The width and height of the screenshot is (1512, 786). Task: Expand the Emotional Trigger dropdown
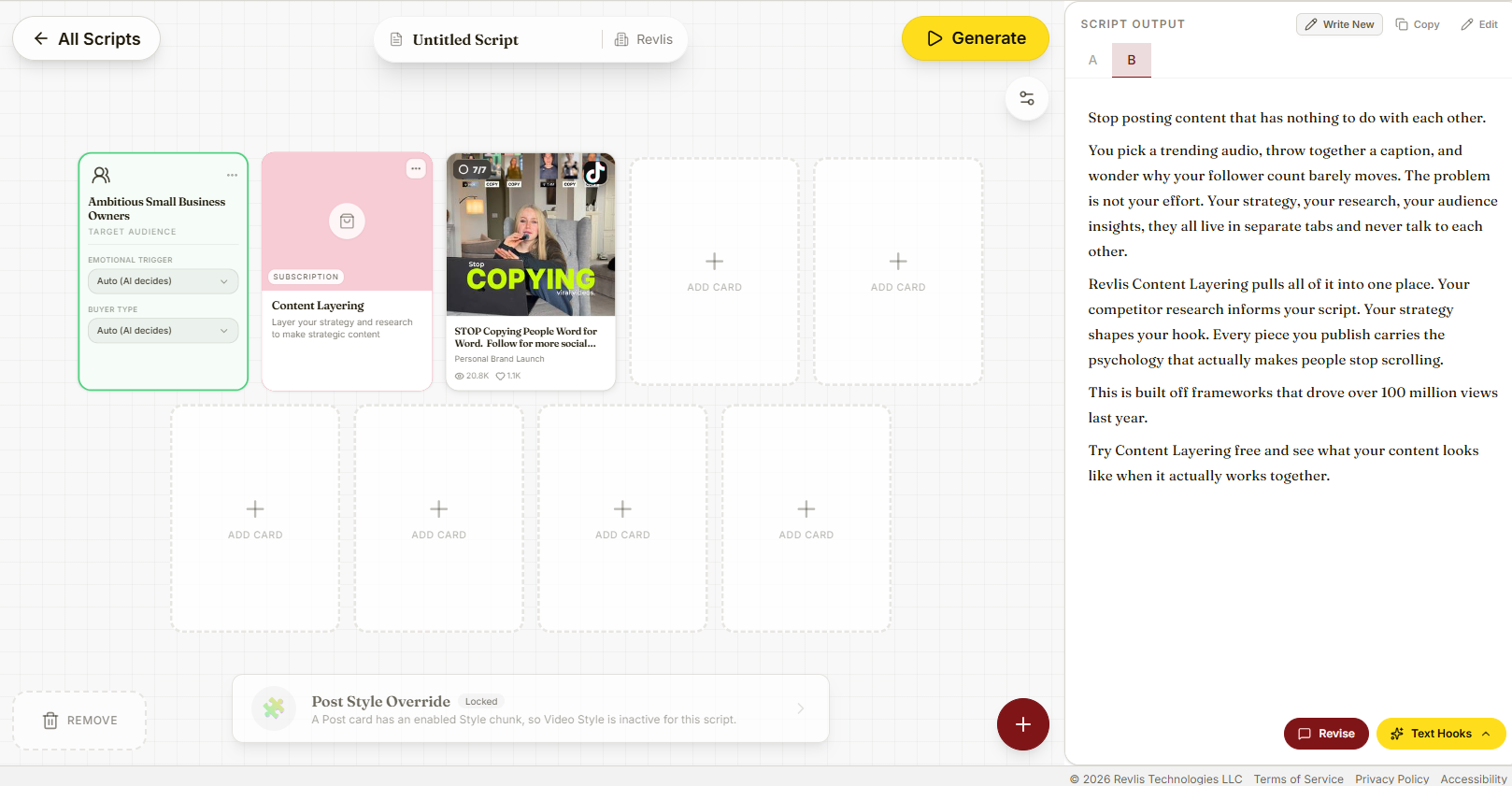[163, 281]
